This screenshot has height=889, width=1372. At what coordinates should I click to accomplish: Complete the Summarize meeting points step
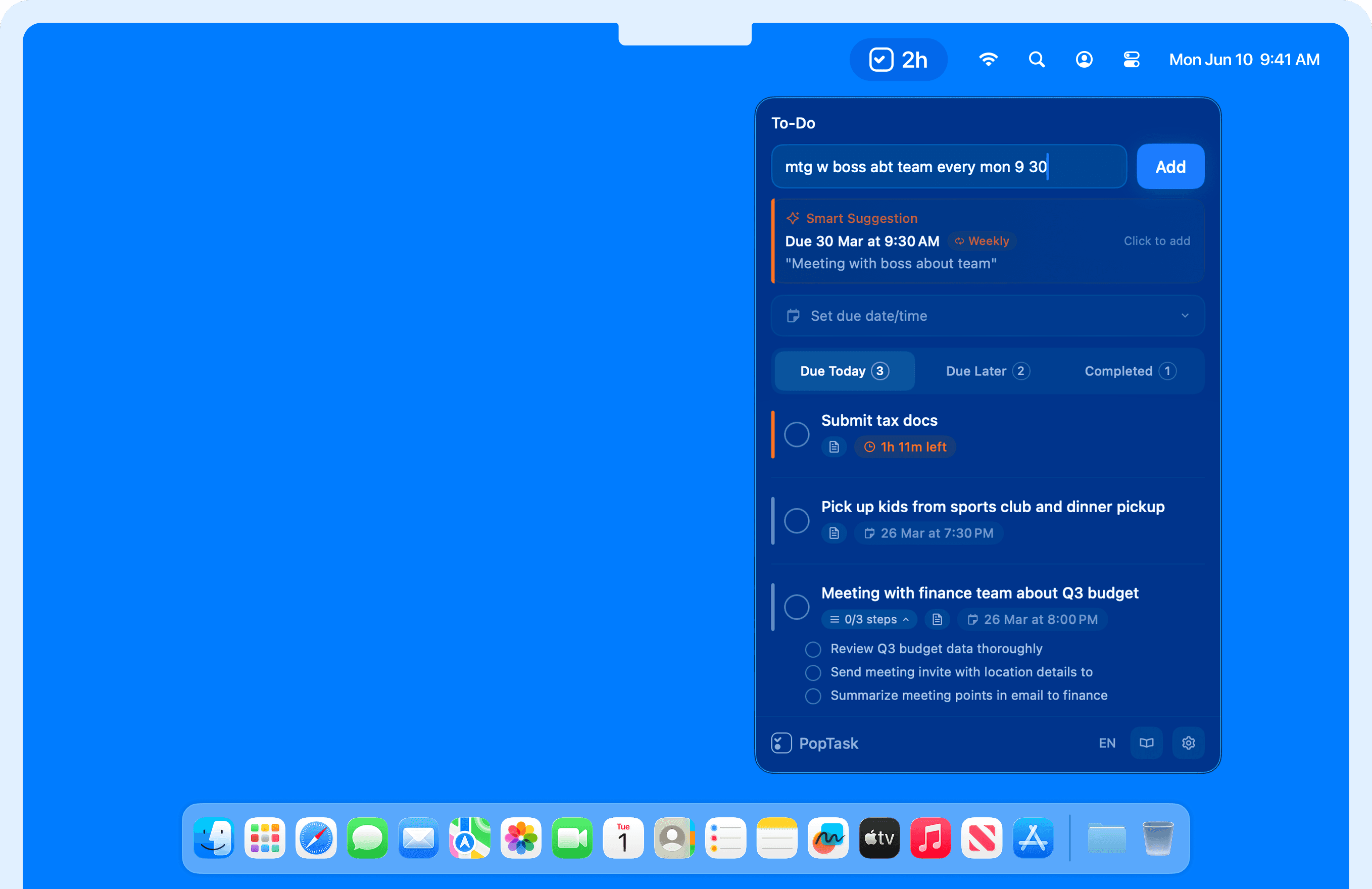pos(813,696)
